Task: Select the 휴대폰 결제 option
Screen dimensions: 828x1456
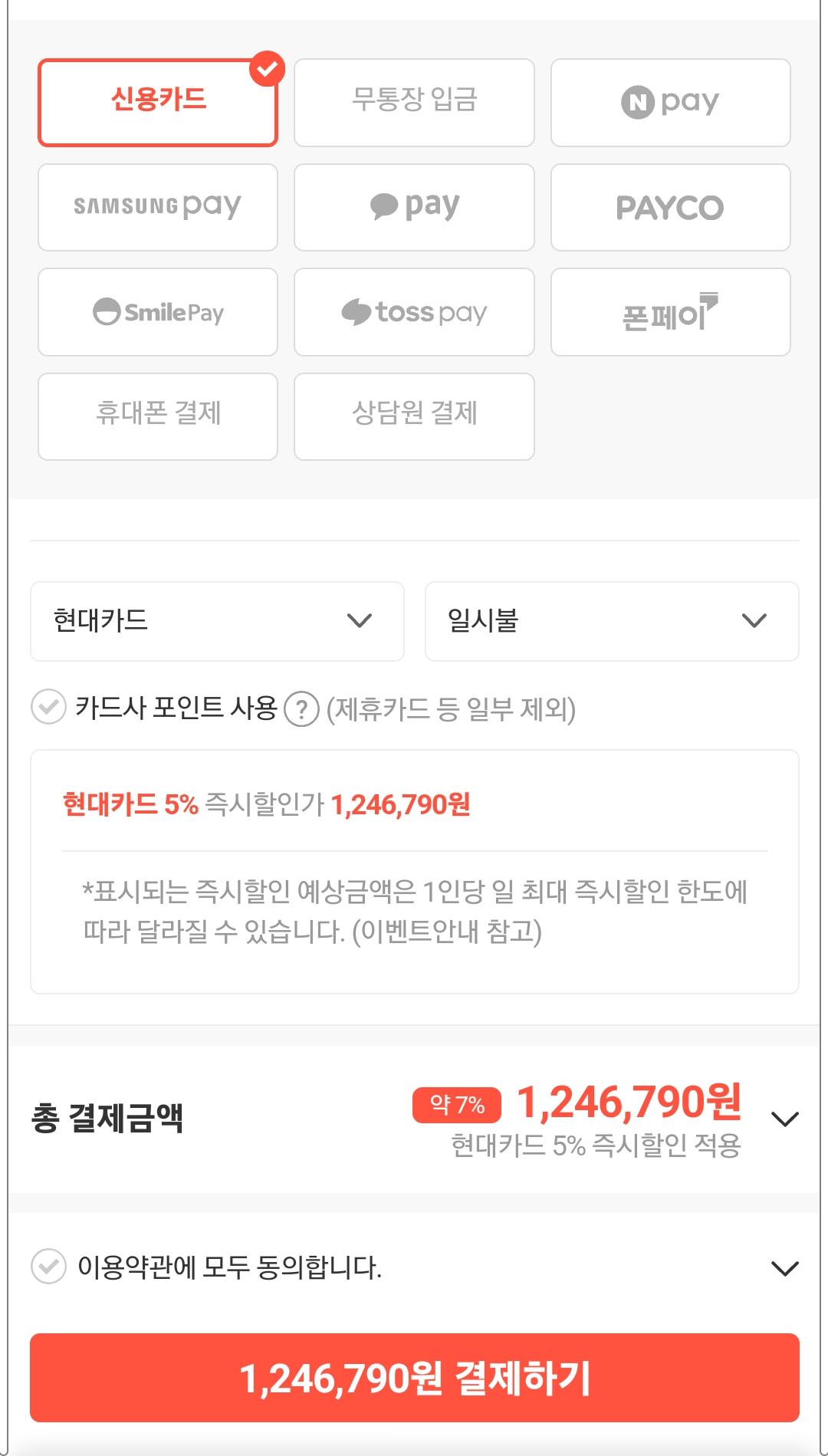Action: (157, 416)
